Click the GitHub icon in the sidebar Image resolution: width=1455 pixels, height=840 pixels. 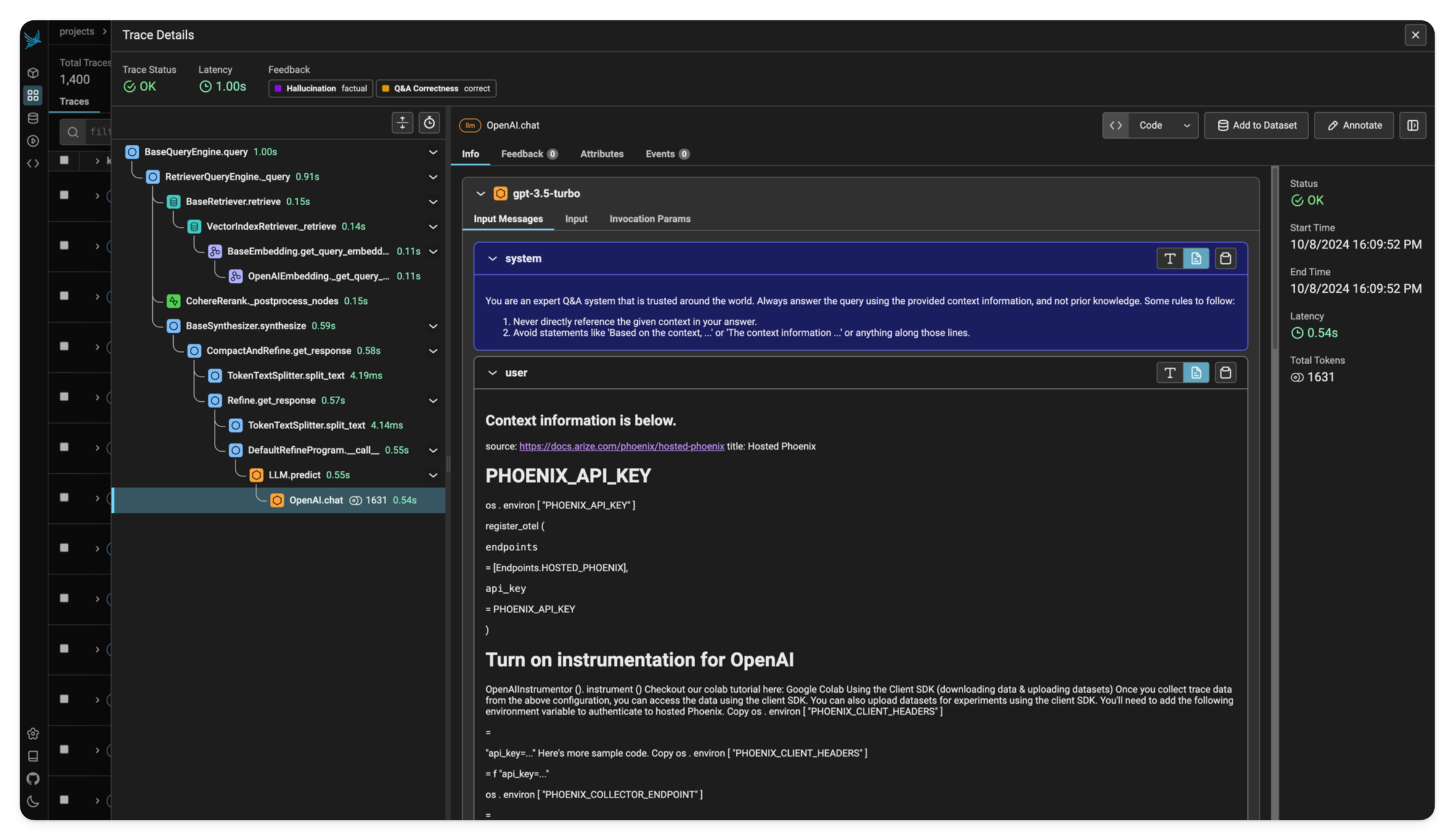[x=33, y=778]
